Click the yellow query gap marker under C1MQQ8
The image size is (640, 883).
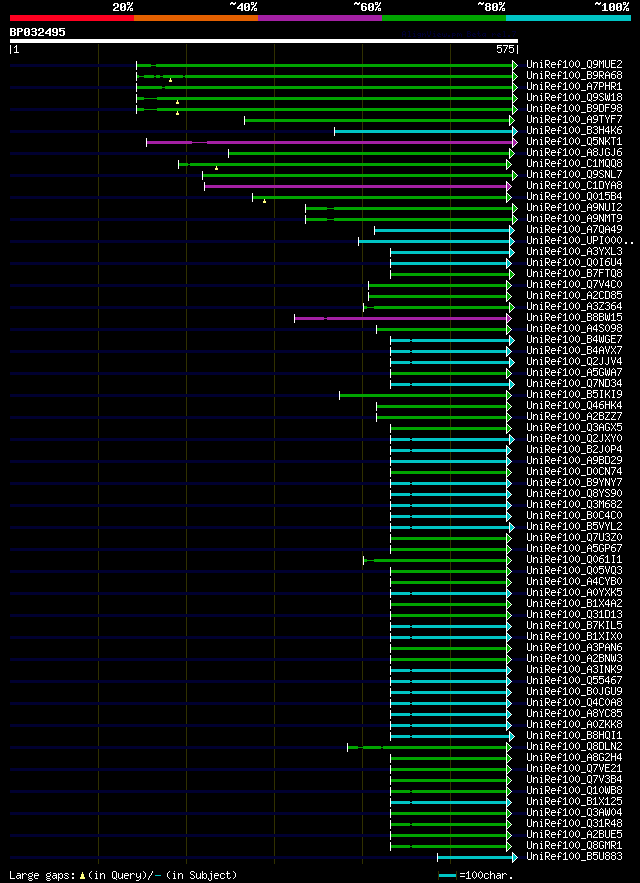(216, 168)
